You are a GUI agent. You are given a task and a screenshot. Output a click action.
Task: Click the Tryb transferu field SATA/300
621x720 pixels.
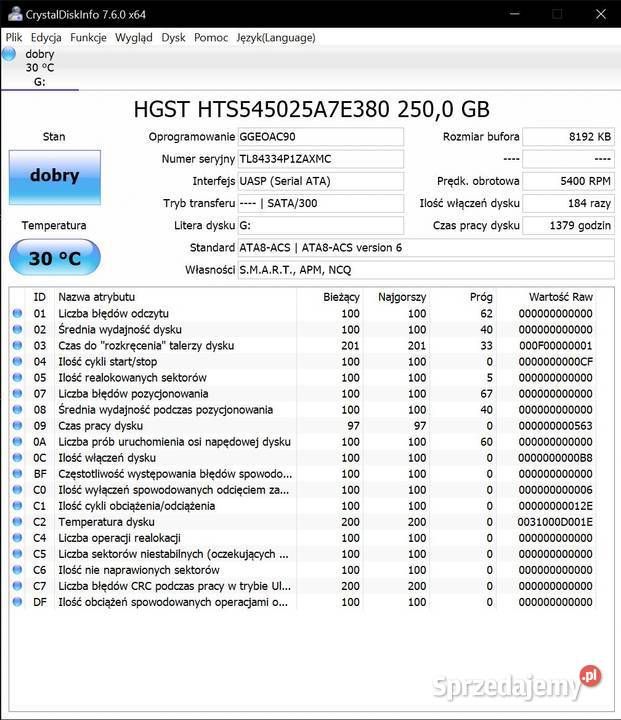click(x=321, y=203)
